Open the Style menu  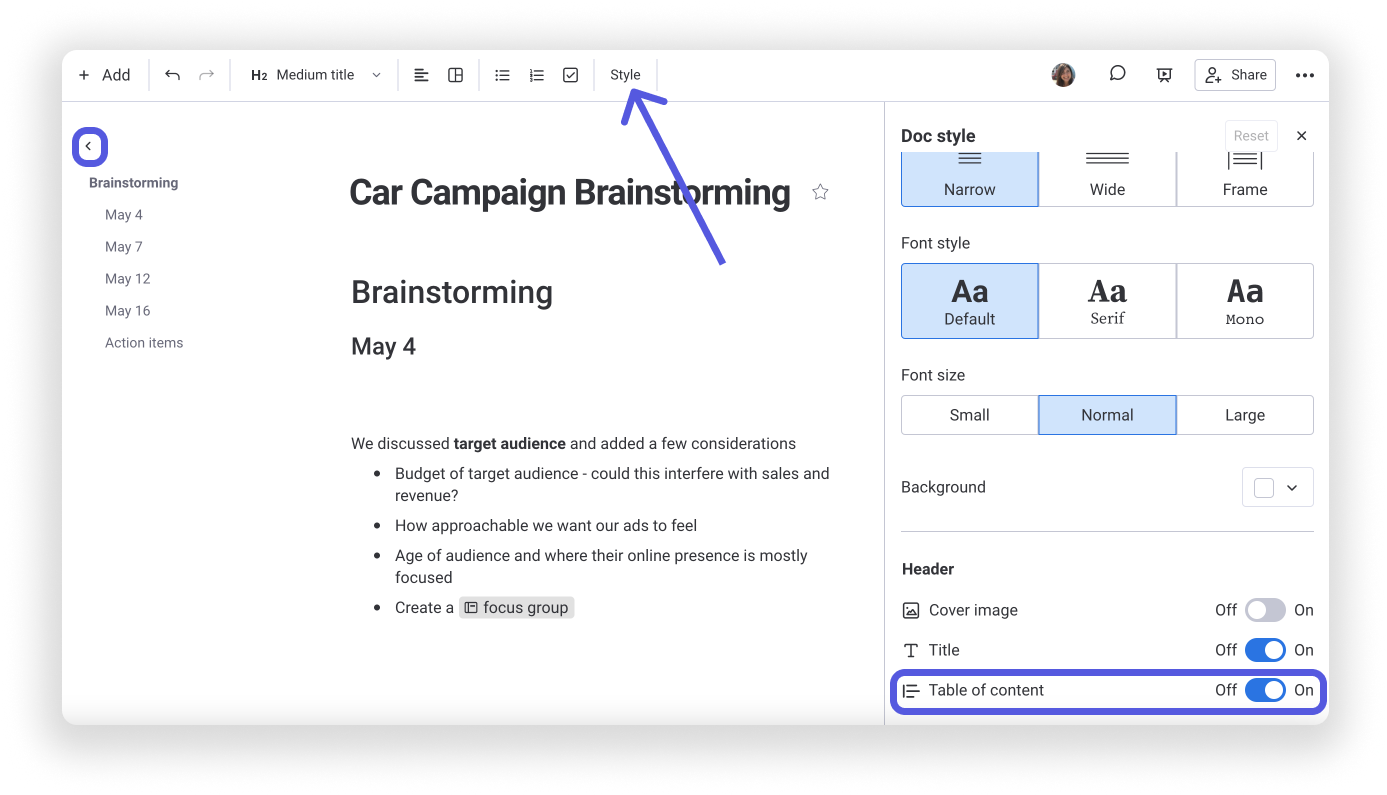[x=625, y=74]
